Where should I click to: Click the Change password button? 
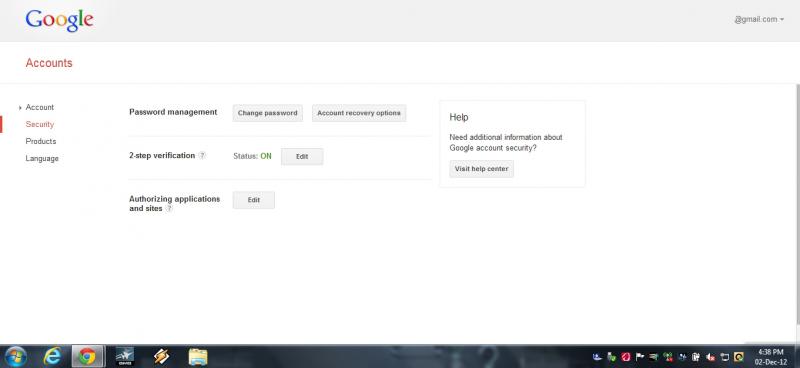pos(267,113)
